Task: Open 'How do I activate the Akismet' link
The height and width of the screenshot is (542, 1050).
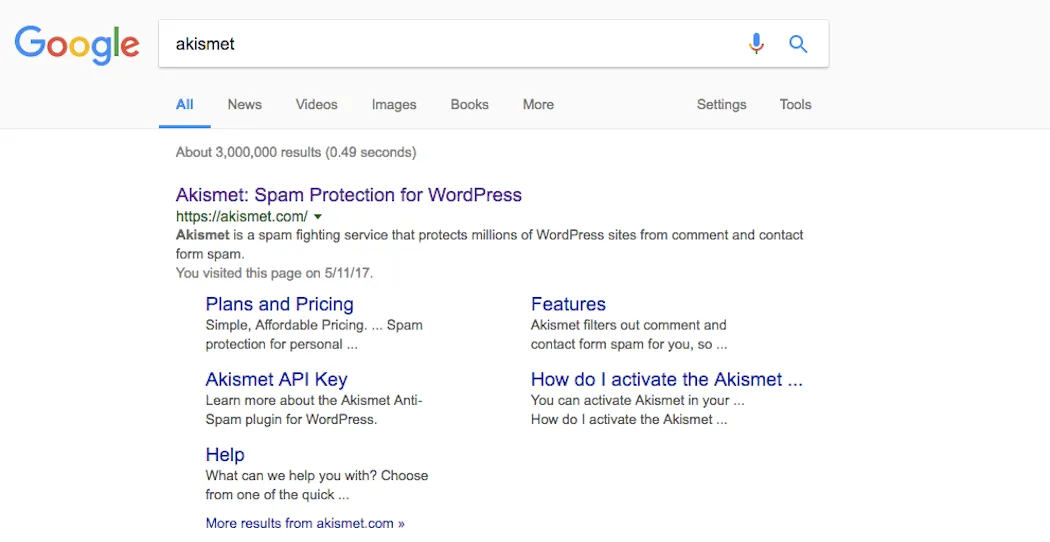Action: (666, 379)
